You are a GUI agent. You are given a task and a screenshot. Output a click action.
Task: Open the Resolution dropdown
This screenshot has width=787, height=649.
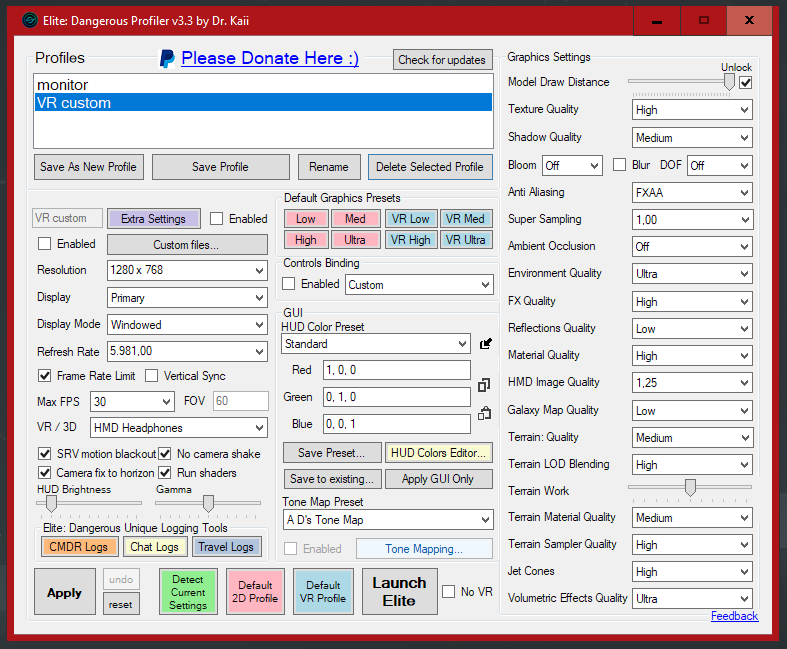pos(187,270)
